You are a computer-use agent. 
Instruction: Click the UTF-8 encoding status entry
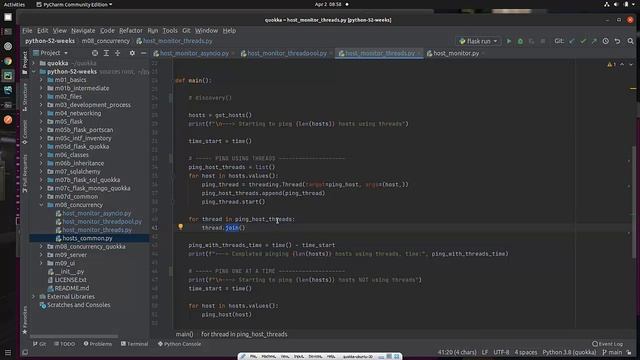tap(501, 352)
